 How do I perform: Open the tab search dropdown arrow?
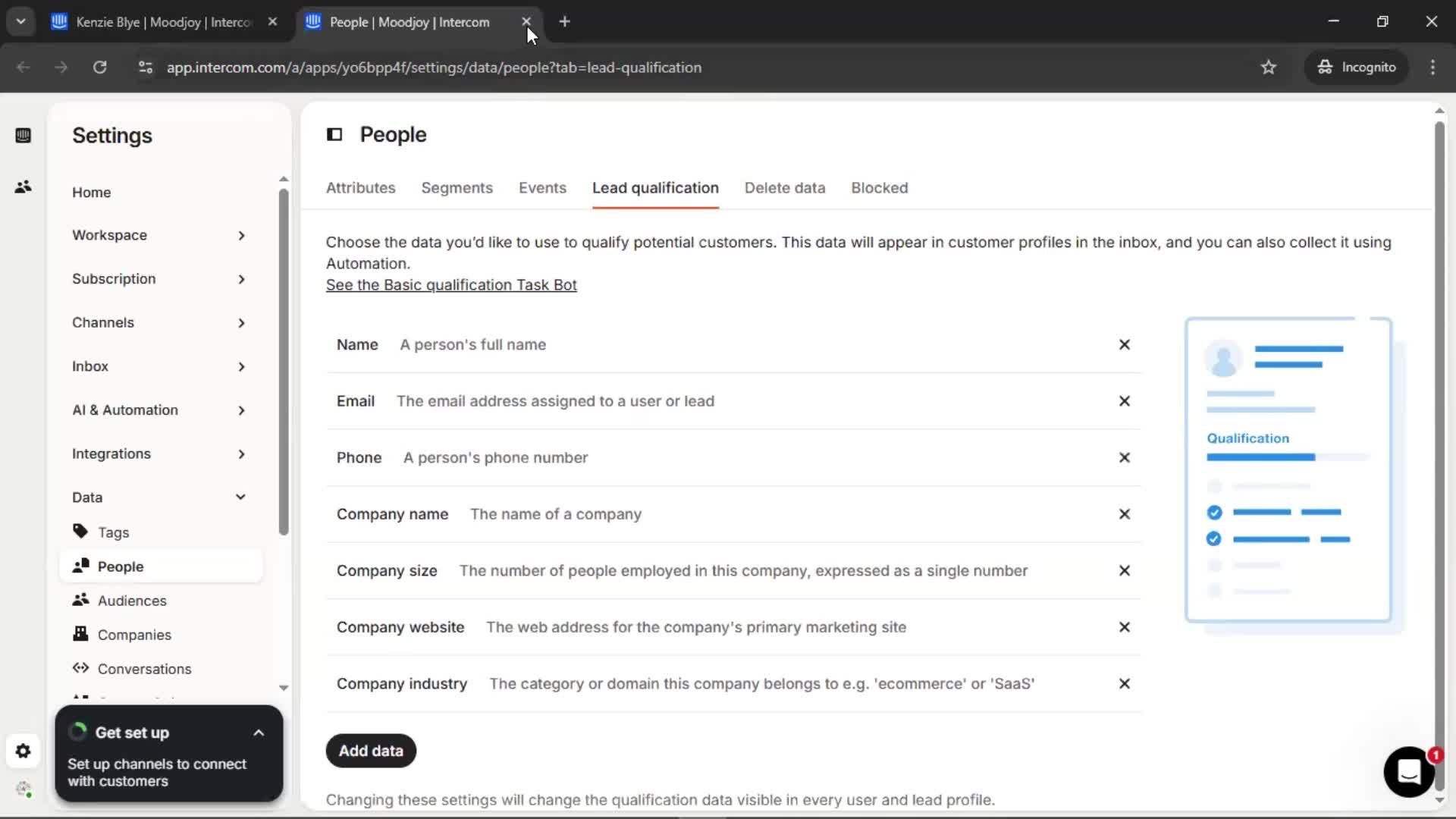pyautogui.click(x=21, y=22)
